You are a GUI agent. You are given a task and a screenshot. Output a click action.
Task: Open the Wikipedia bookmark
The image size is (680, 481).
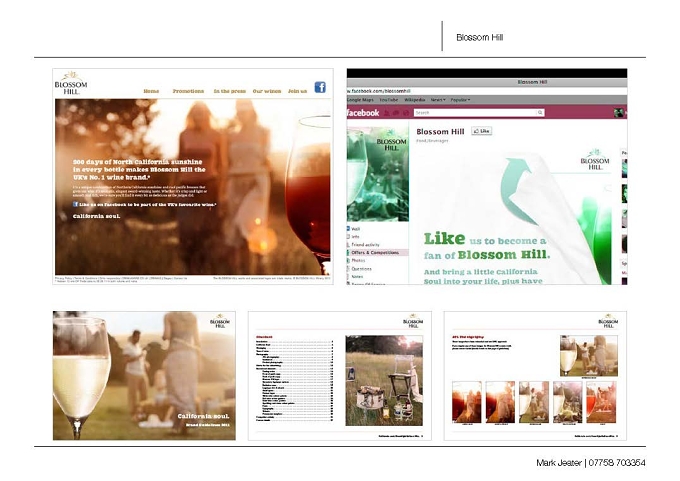[x=415, y=100]
